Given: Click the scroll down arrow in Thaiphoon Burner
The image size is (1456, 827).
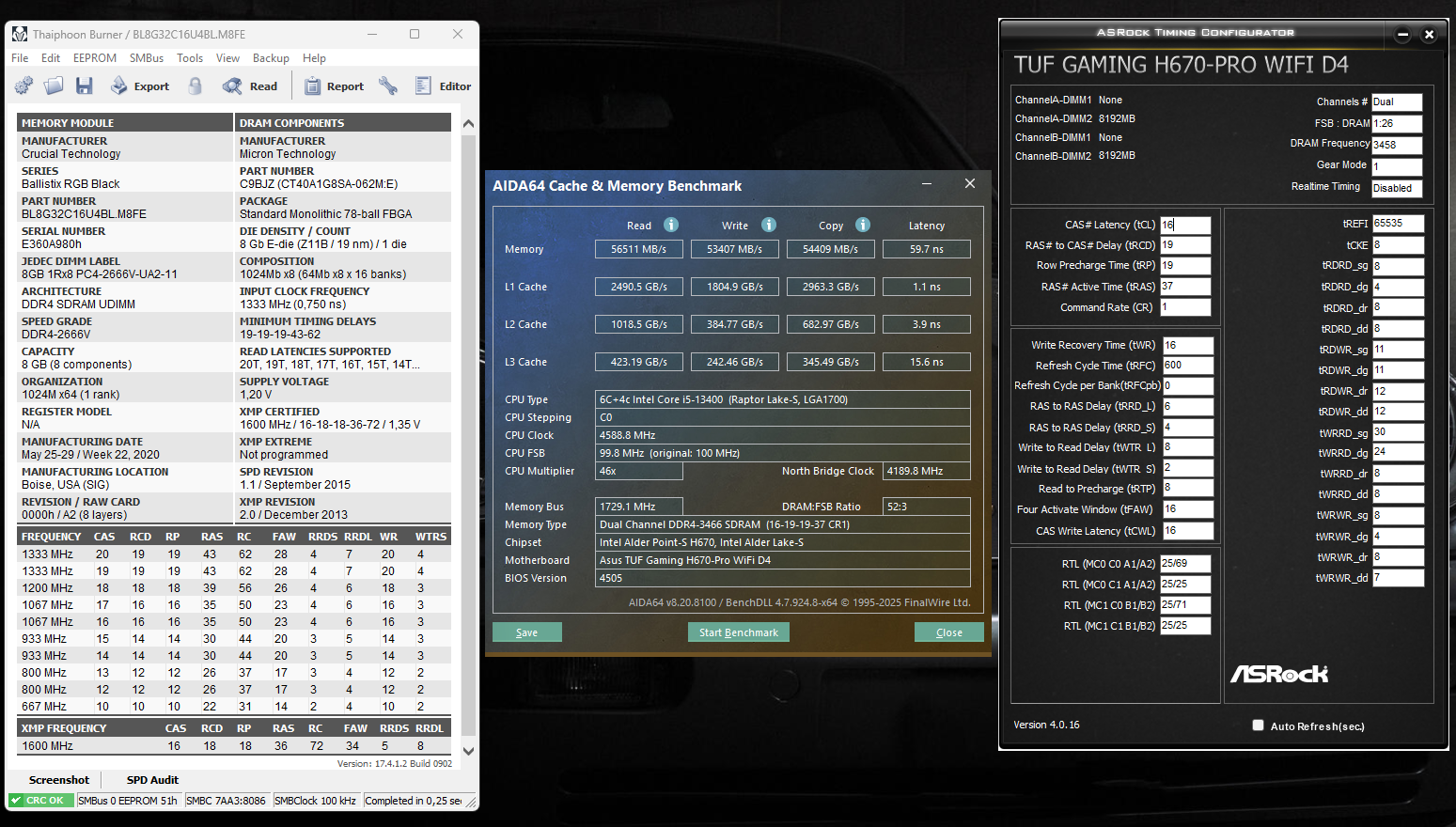Looking at the screenshot, I should click(x=468, y=751).
